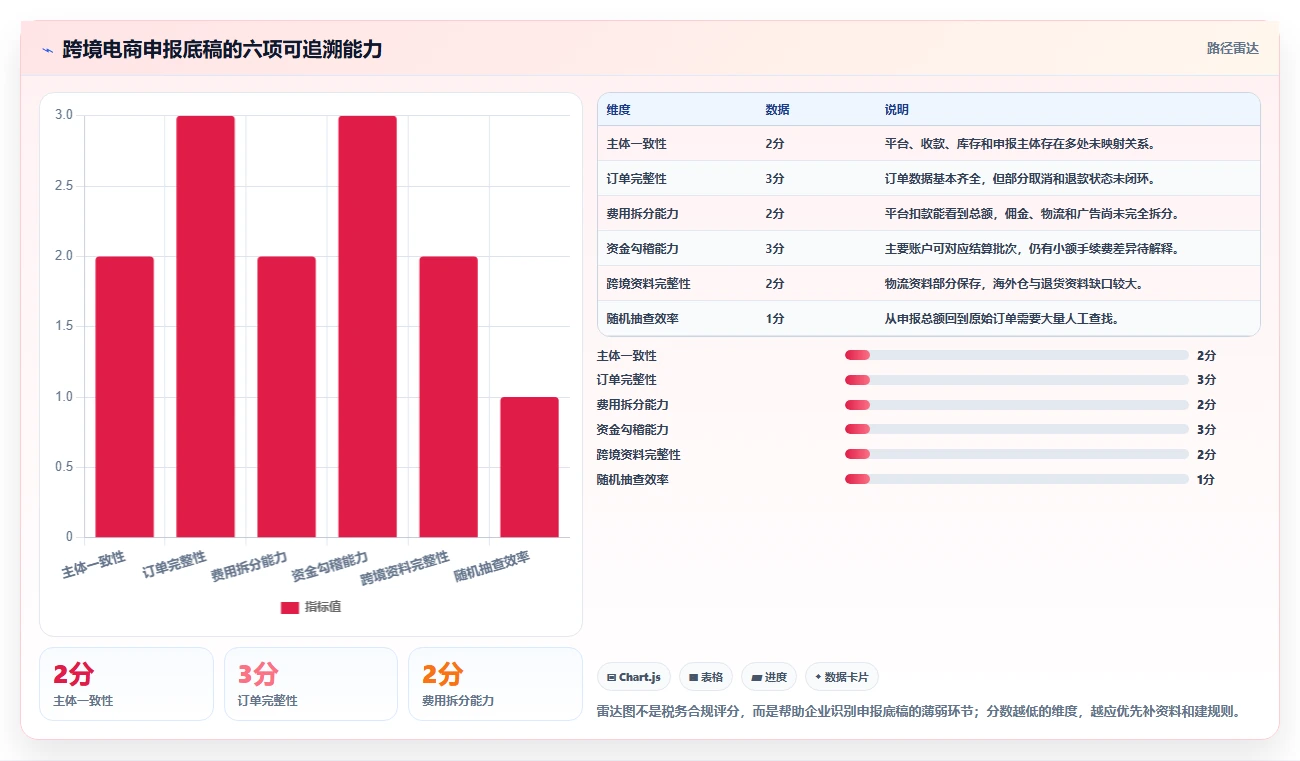Screen dimensions: 1300x761
Task: Click the 维度 column header
Action: tap(618, 110)
